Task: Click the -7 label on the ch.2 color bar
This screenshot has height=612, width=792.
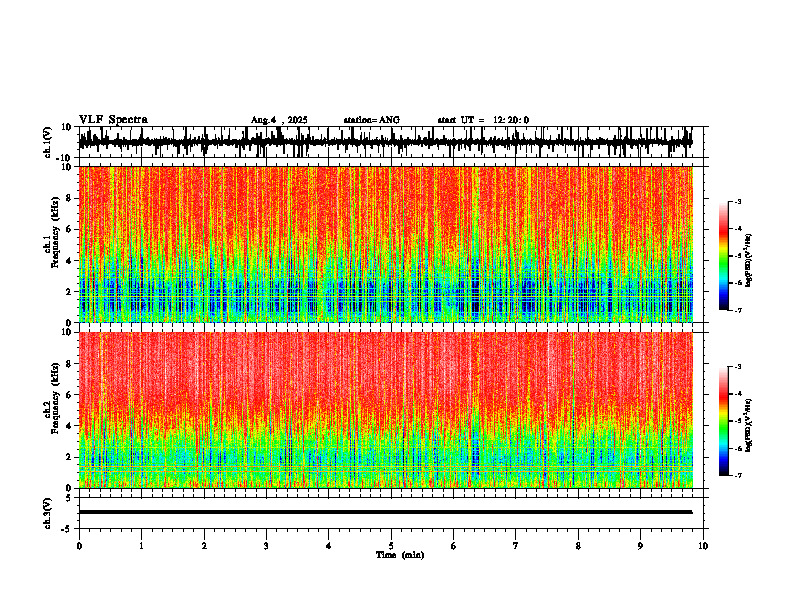Action: click(738, 476)
